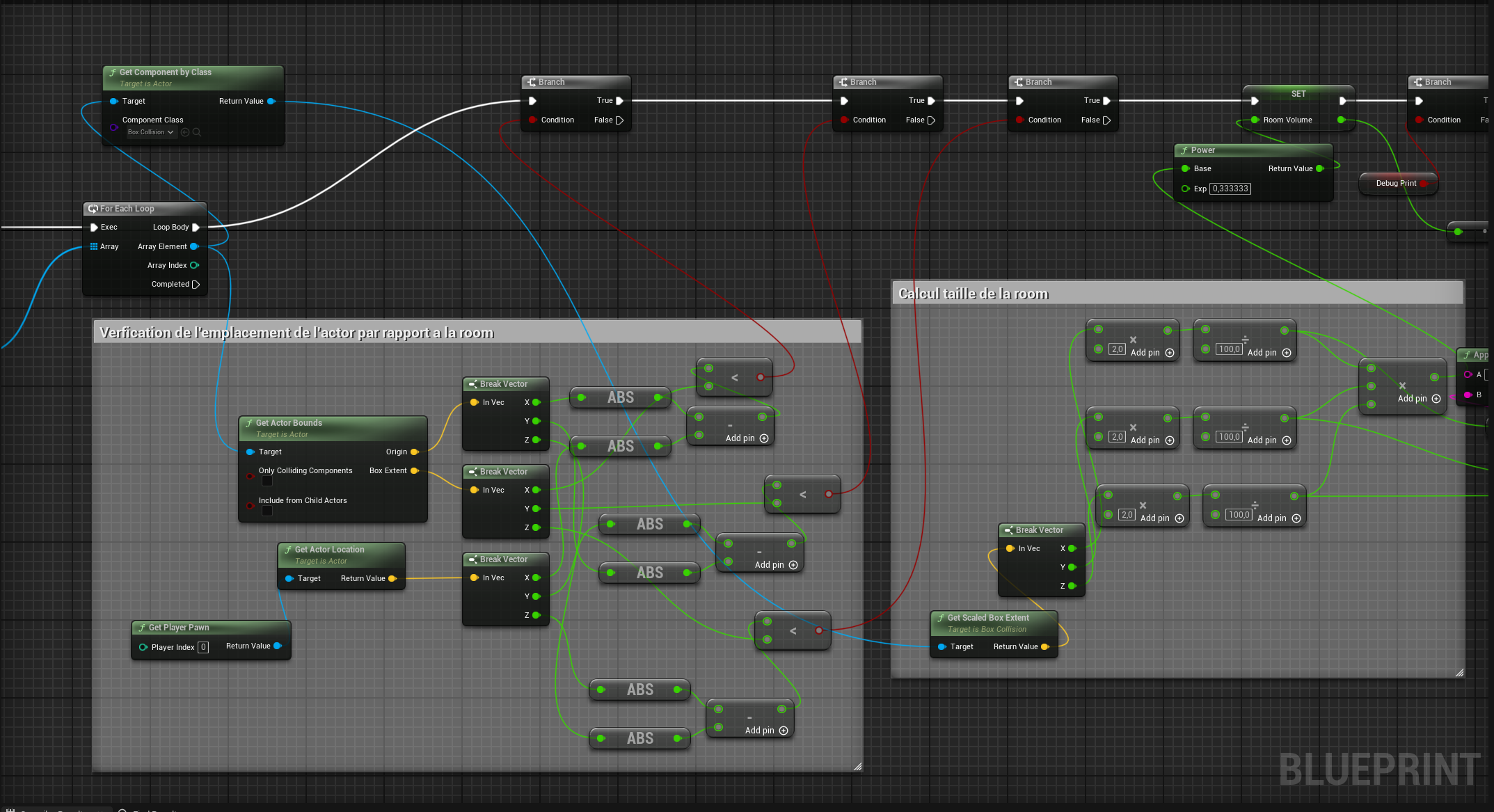Open the Box Collision class dropdown
Screen dimensions: 1494x812
pos(150,132)
